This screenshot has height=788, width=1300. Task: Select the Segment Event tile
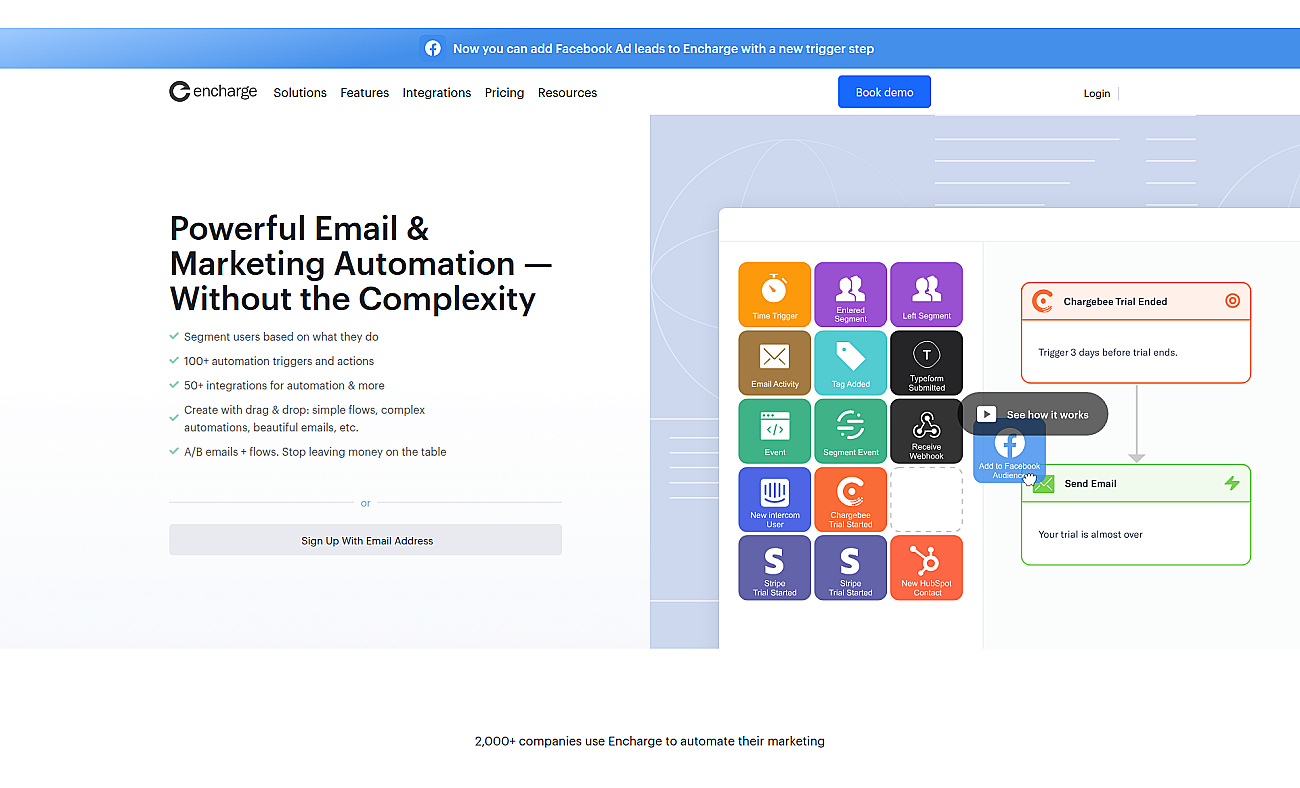coord(851,431)
